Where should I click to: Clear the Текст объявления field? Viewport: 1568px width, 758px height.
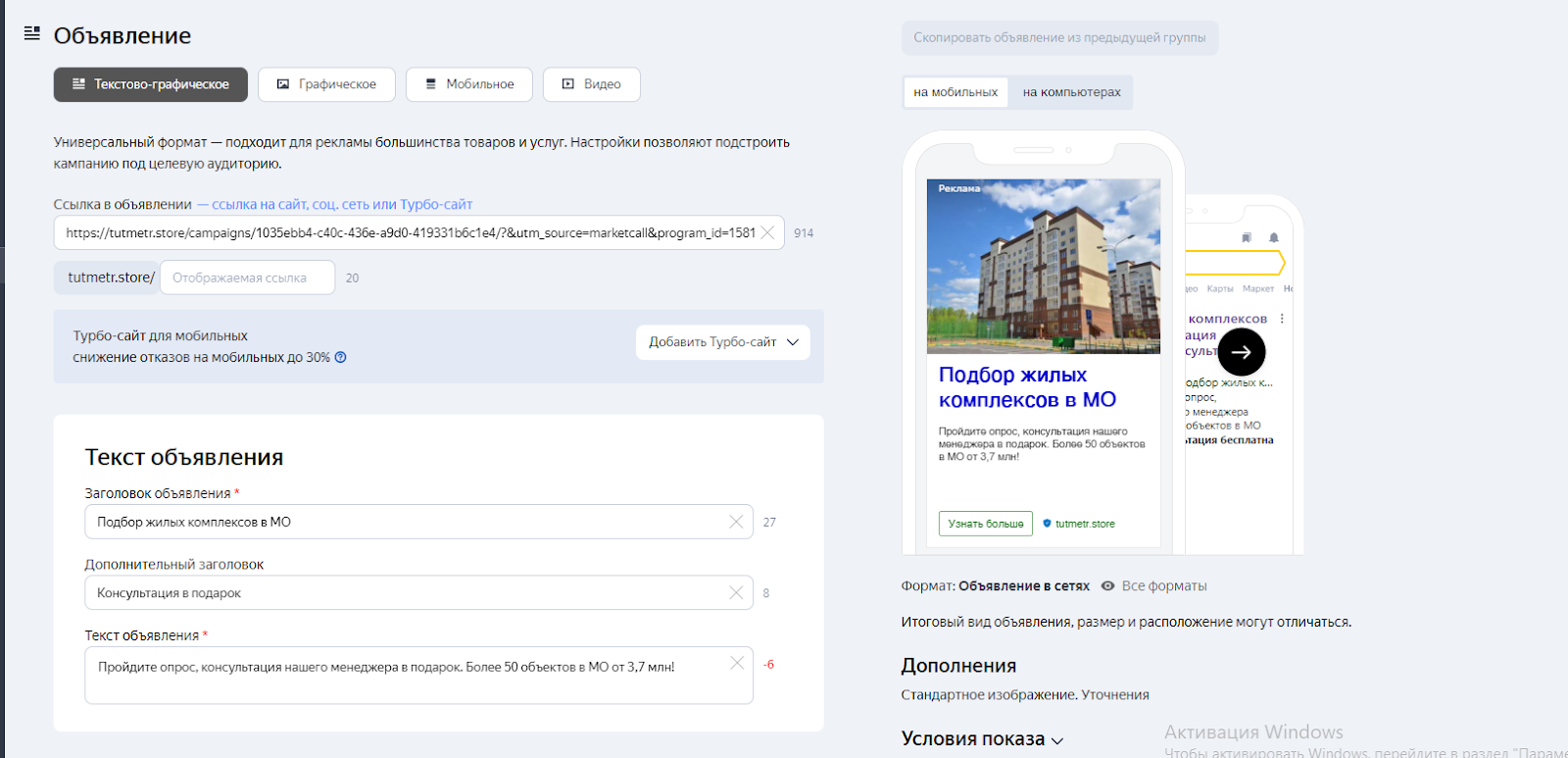coord(737,663)
